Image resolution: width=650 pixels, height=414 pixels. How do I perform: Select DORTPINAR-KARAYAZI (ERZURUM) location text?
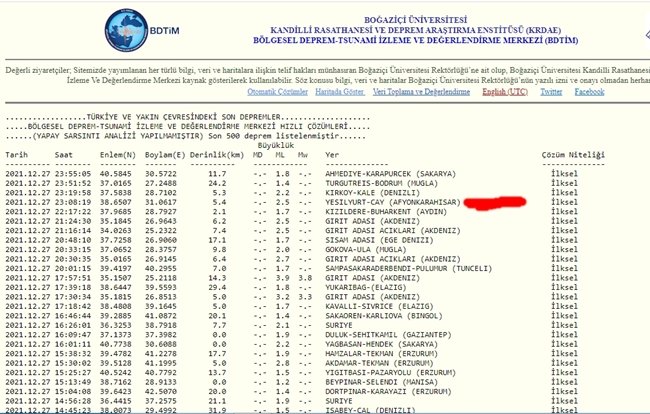click(388, 392)
